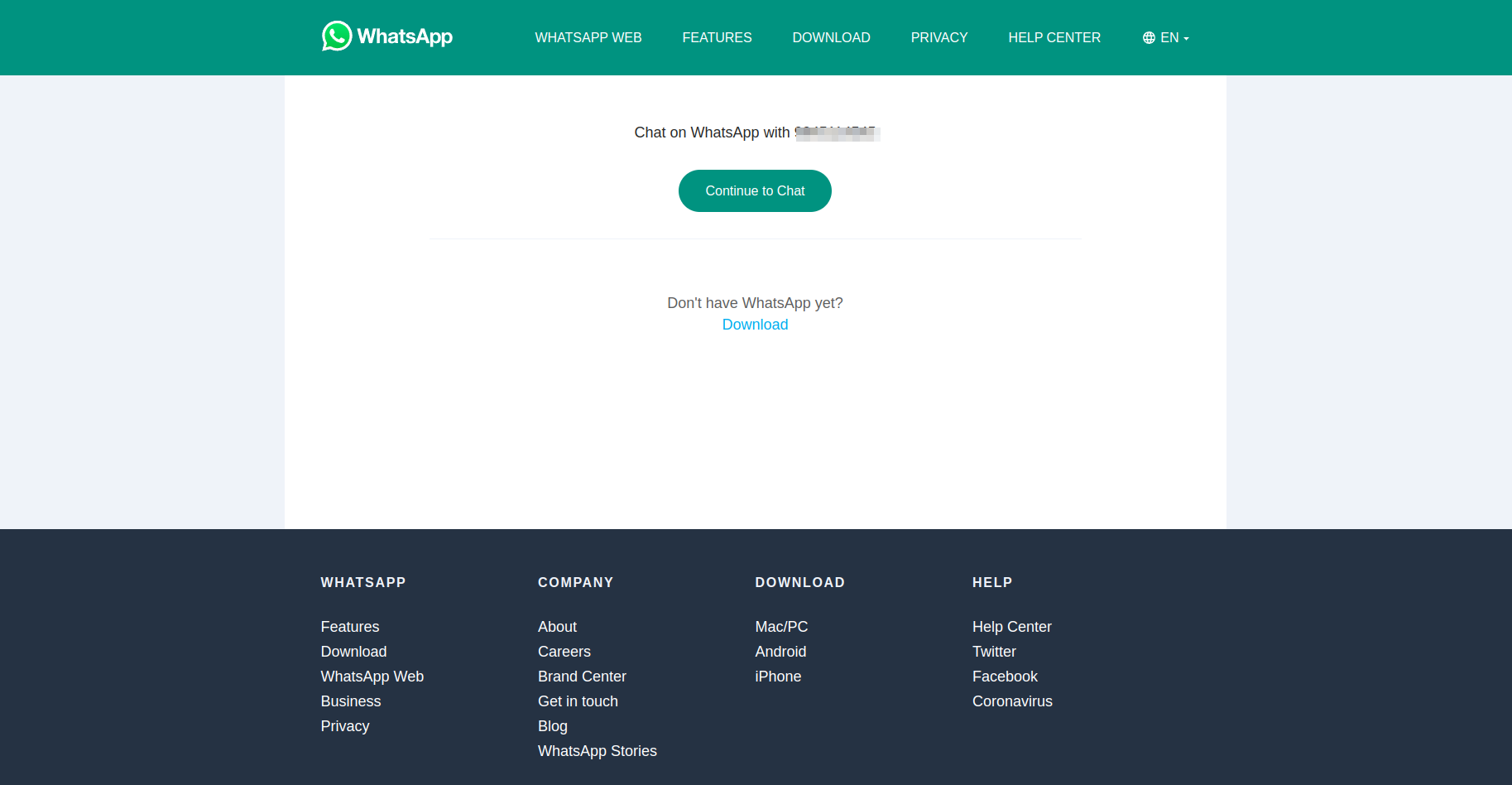Open the EN language dropdown
This screenshot has height=785, width=1512.
[x=1165, y=38]
